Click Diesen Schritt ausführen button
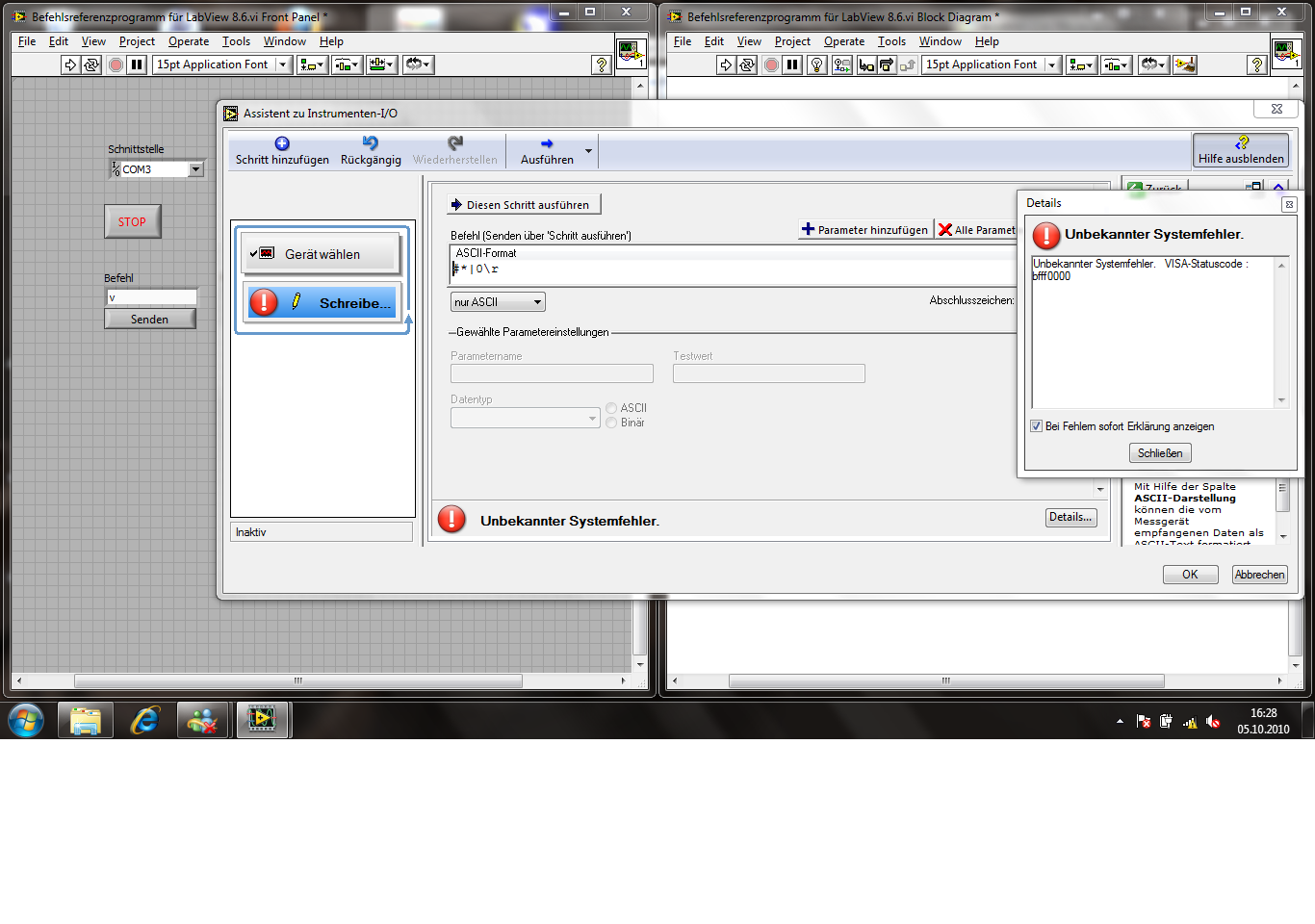Image resolution: width=1315 pixels, height=924 pixels. pos(525,204)
